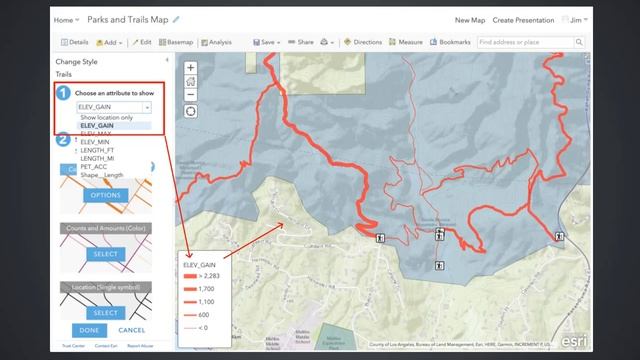Click the '1,100' legend entry
Viewport: 640px width, 360px height.
[x=199, y=302]
